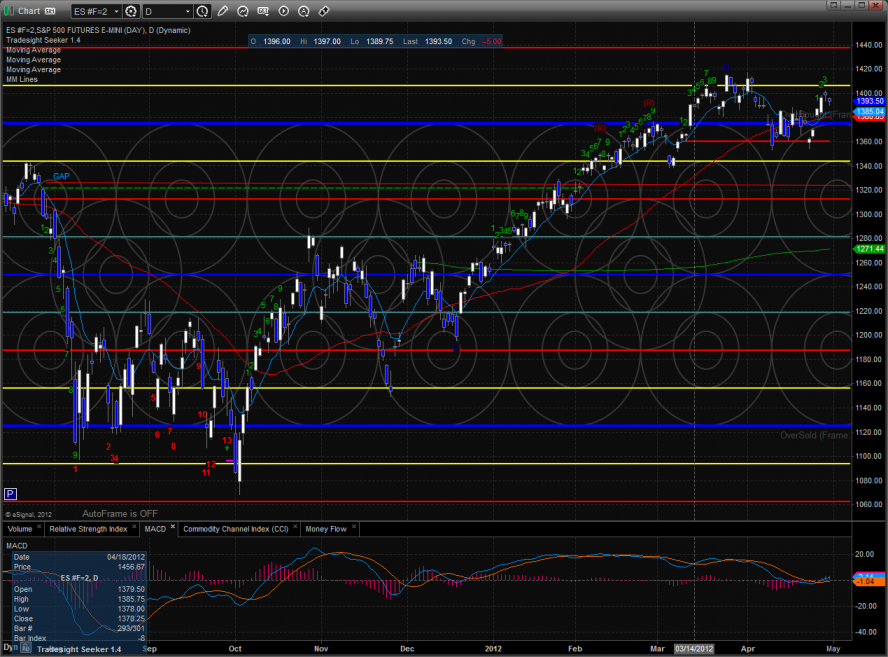Toggle the blue P button on chart
This screenshot has height=657, width=888.
pos(10,493)
